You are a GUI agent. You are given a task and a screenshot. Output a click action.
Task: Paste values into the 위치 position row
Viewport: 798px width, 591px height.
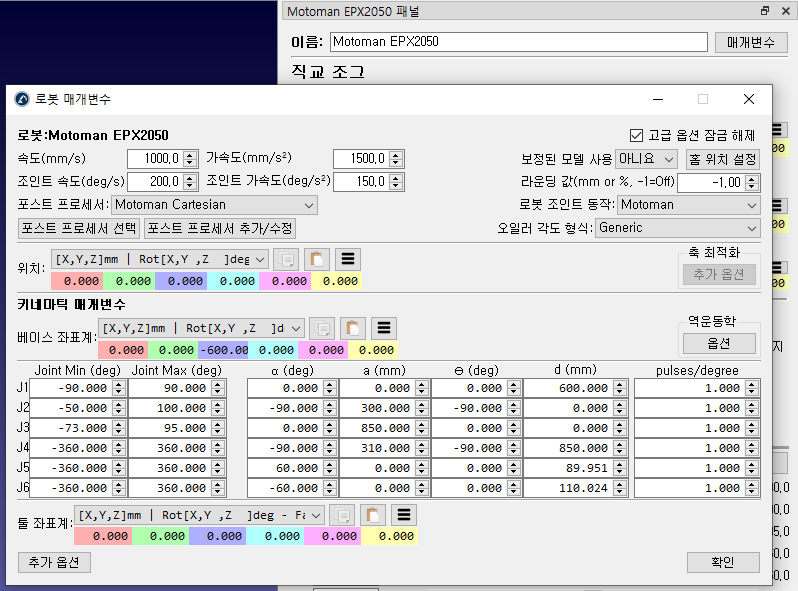(317, 260)
